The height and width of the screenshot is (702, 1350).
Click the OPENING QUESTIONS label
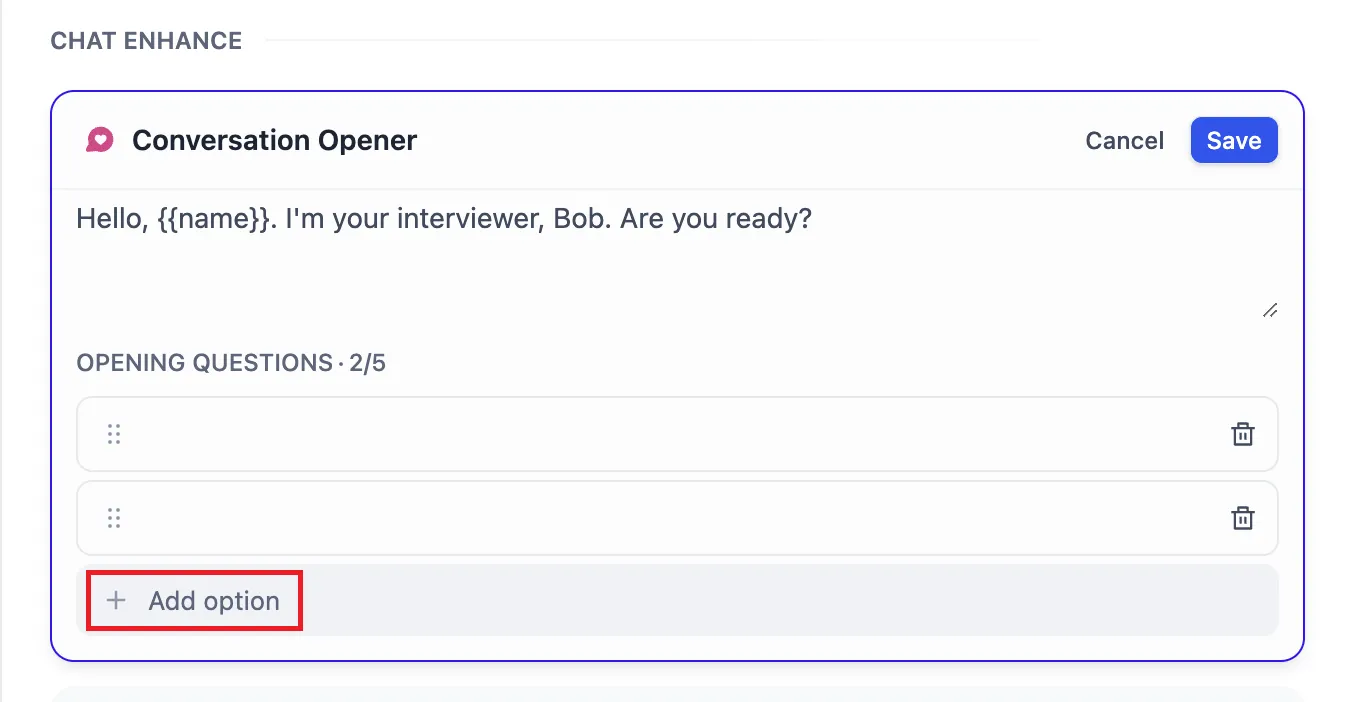[x=203, y=363]
